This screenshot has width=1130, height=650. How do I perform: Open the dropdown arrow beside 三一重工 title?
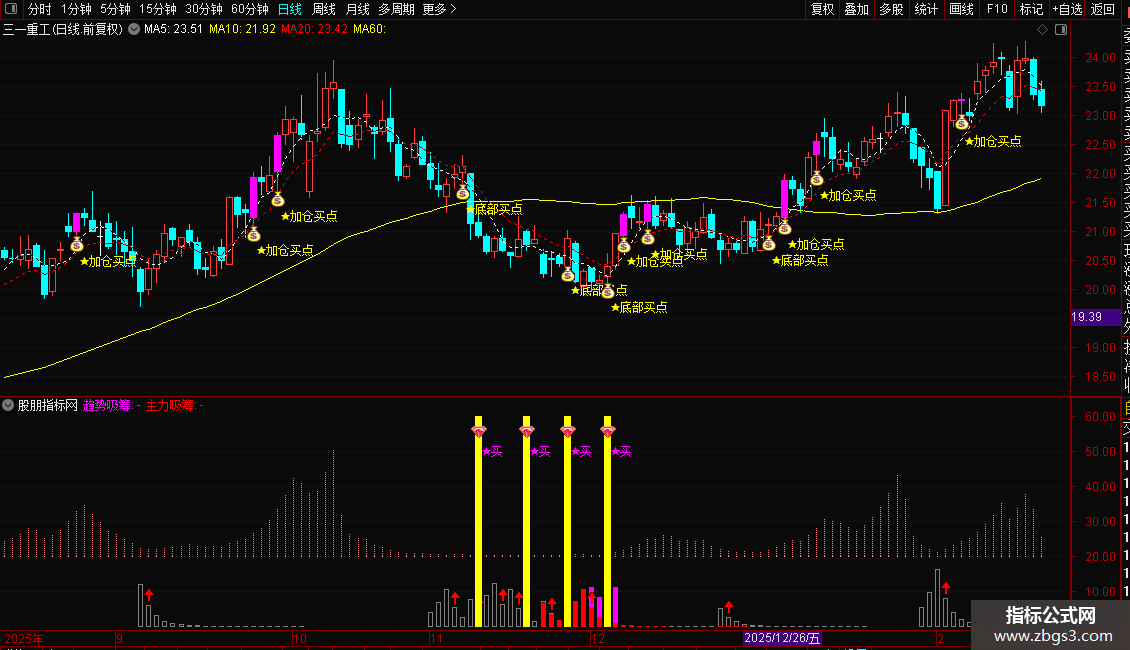point(134,30)
